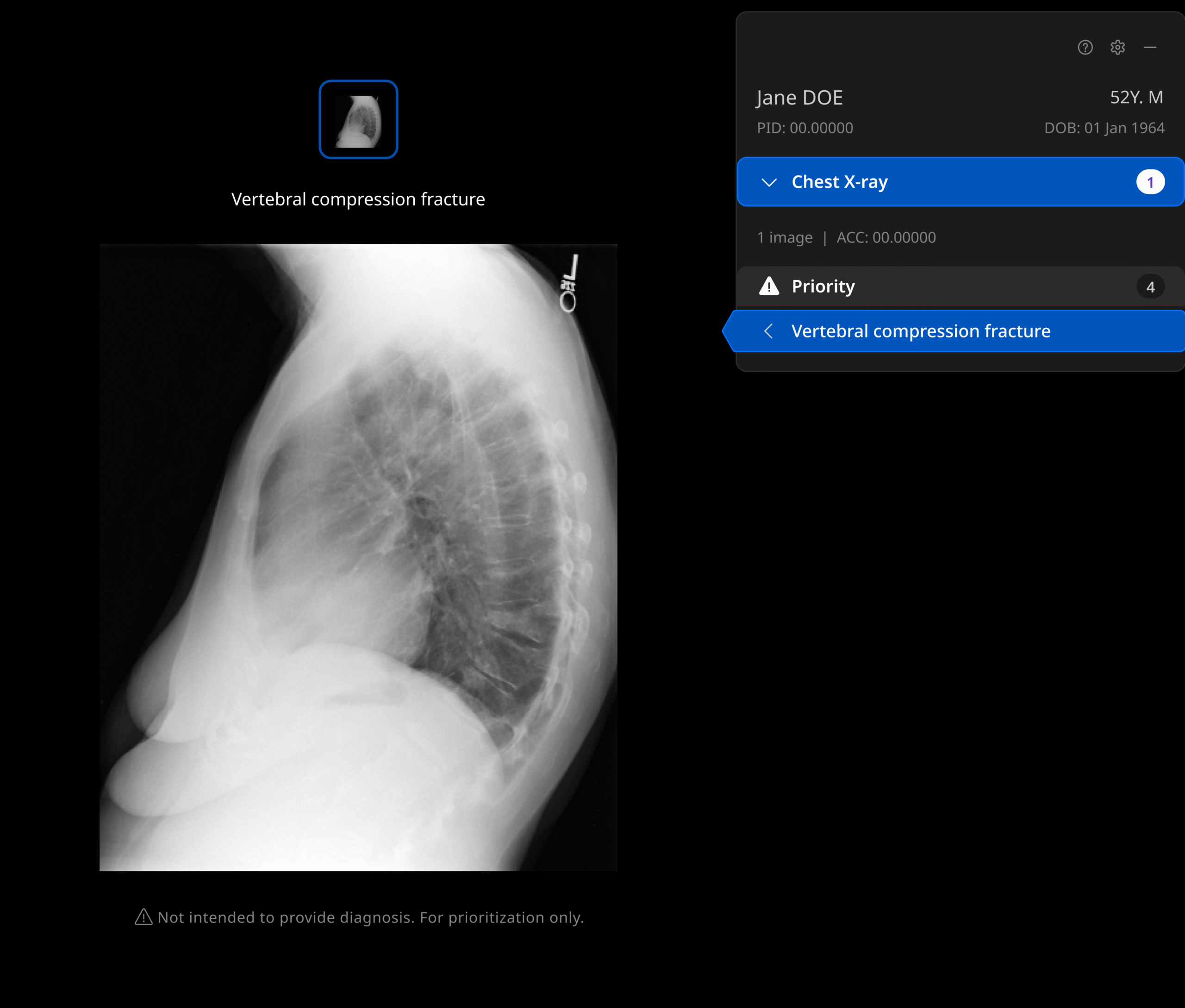This screenshot has width=1185, height=1008.
Task: Click the Chest X-ray count badge
Action: [x=1150, y=182]
